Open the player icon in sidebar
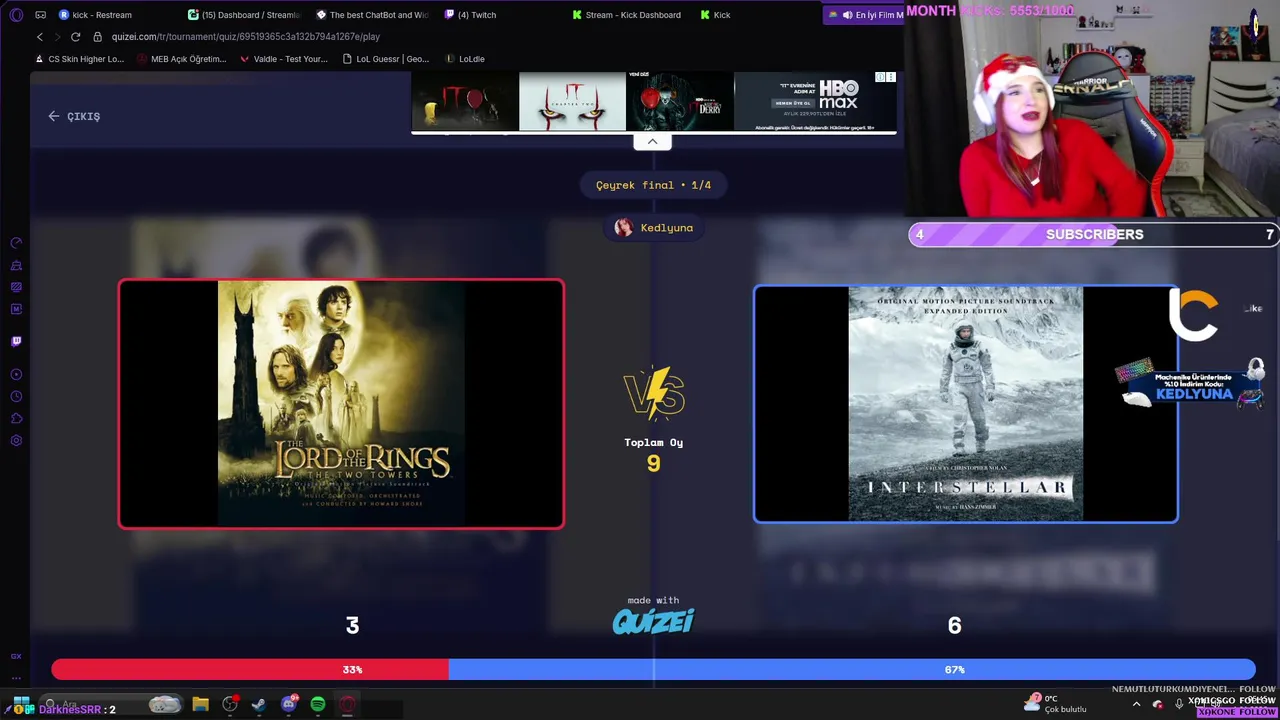Viewport: 1280px width, 720px height. [x=16, y=375]
